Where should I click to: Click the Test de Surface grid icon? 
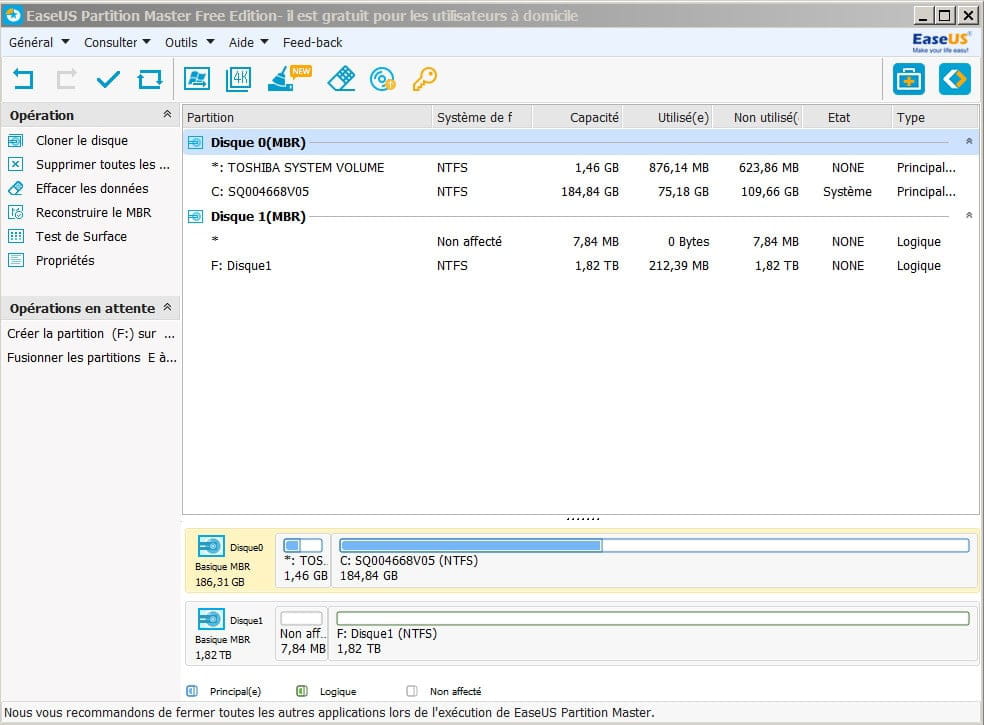coord(16,237)
